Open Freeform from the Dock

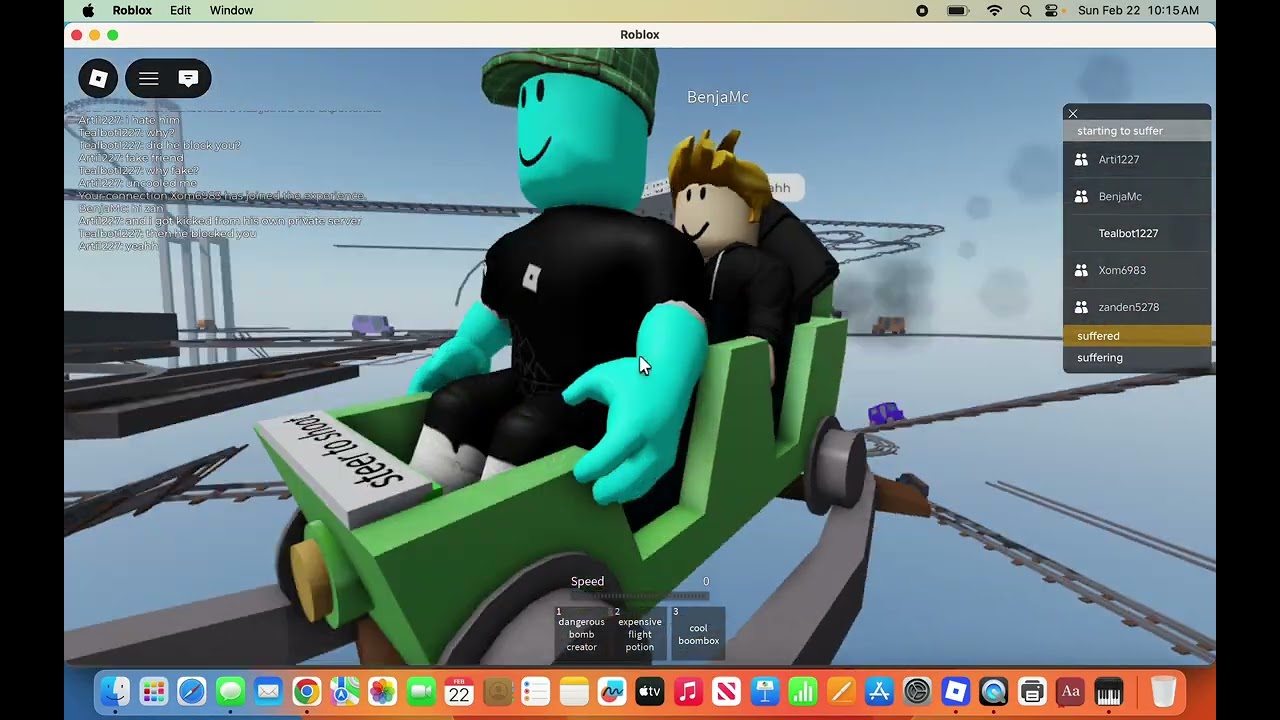(612, 691)
